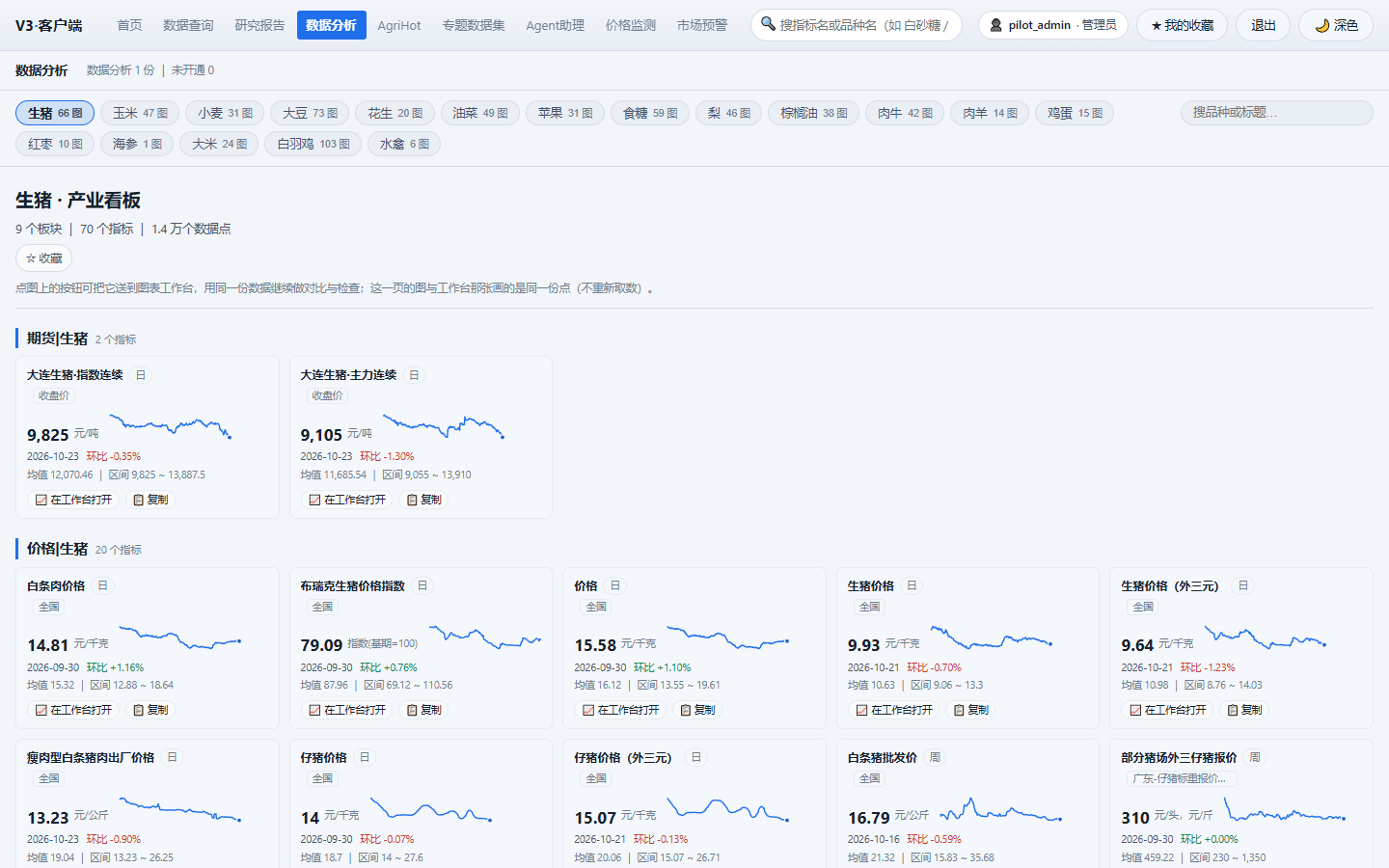Select the 生猪 66图 category chip
This screenshot has width=1389, height=868.
(55, 113)
